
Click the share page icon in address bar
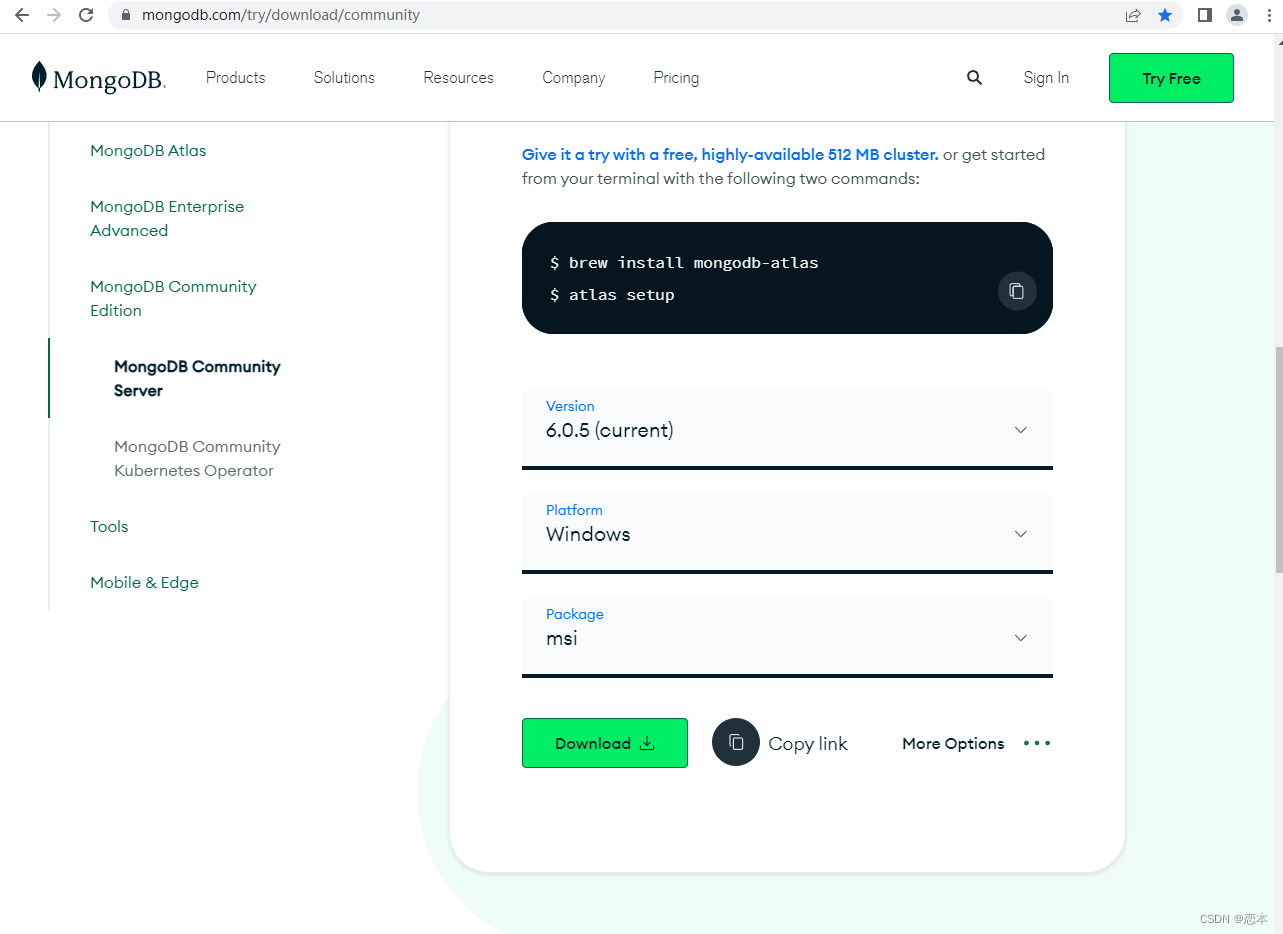pyautogui.click(x=1133, y=15)
